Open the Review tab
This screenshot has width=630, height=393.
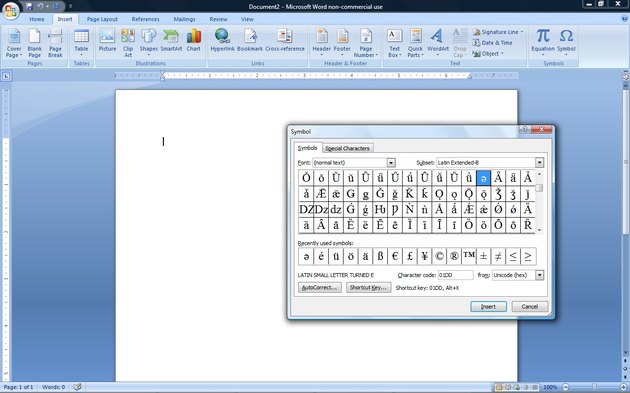point(218,19)
